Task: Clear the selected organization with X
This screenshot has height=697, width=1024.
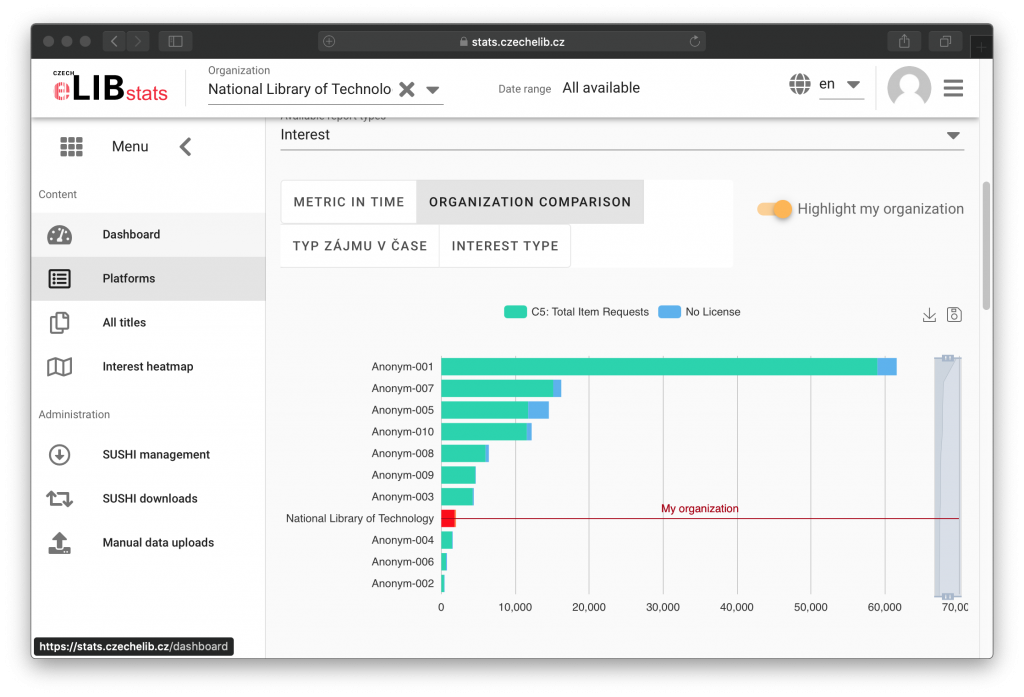Action: point(407,89)
